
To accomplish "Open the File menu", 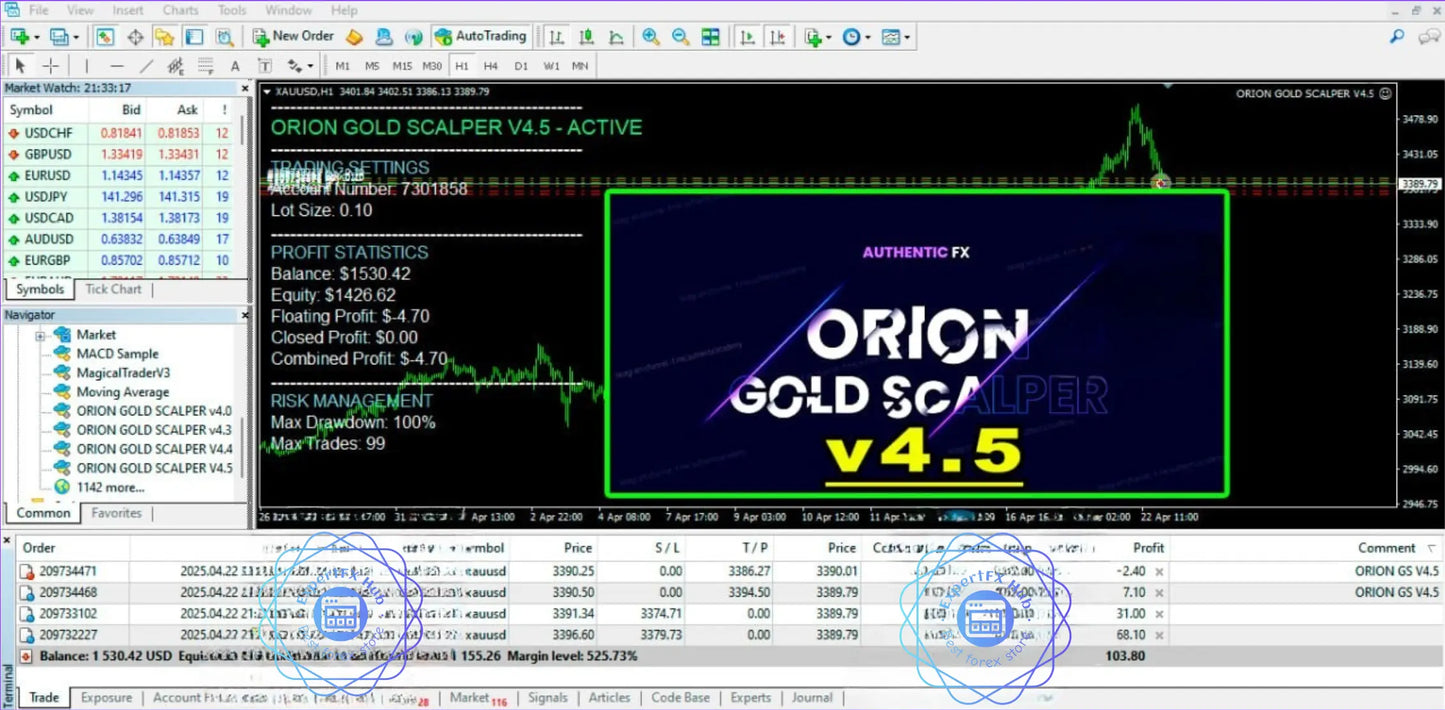I will [38, 10].
